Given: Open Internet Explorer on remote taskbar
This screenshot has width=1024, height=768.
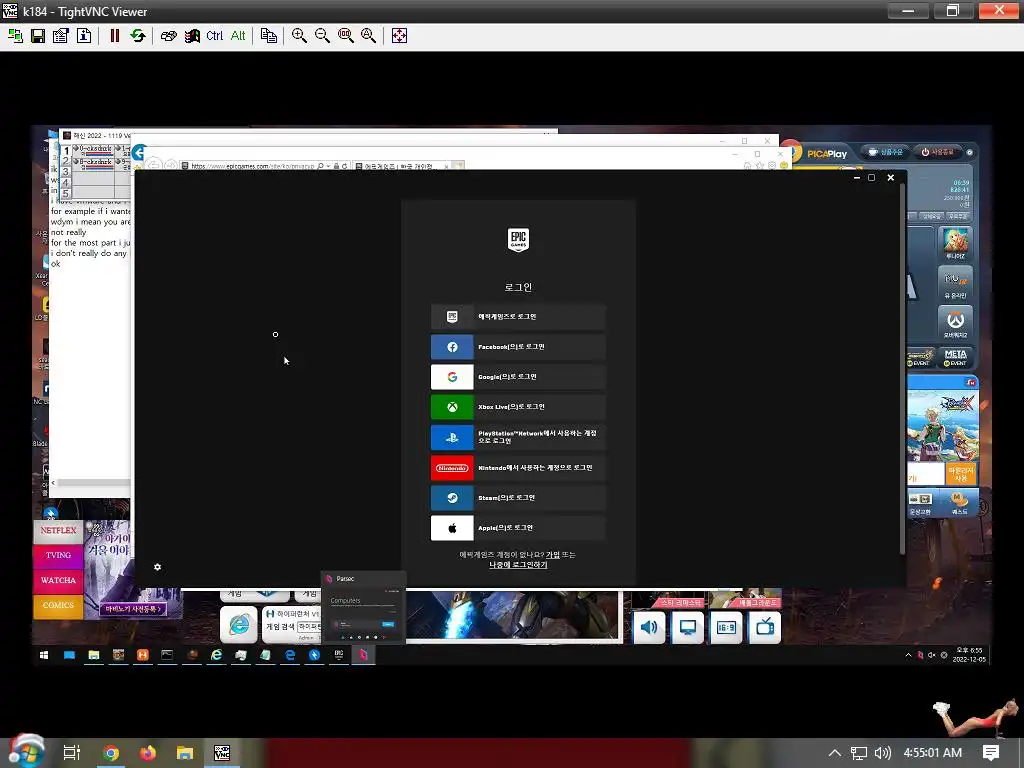Looking at the screenshot, I should (x=216, y=654).
